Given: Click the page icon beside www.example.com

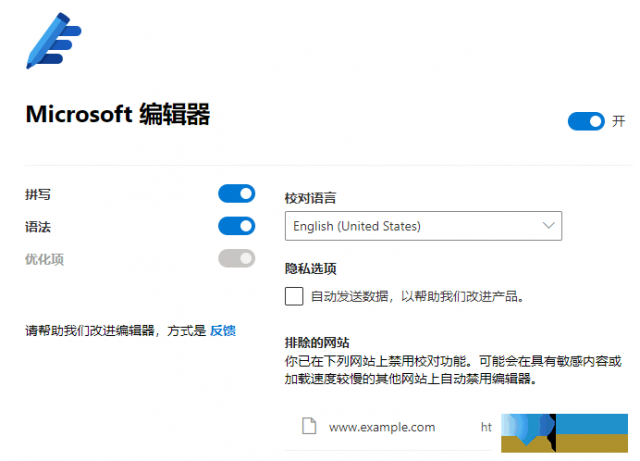Looking at the screenshot, I should click(309, 425).
